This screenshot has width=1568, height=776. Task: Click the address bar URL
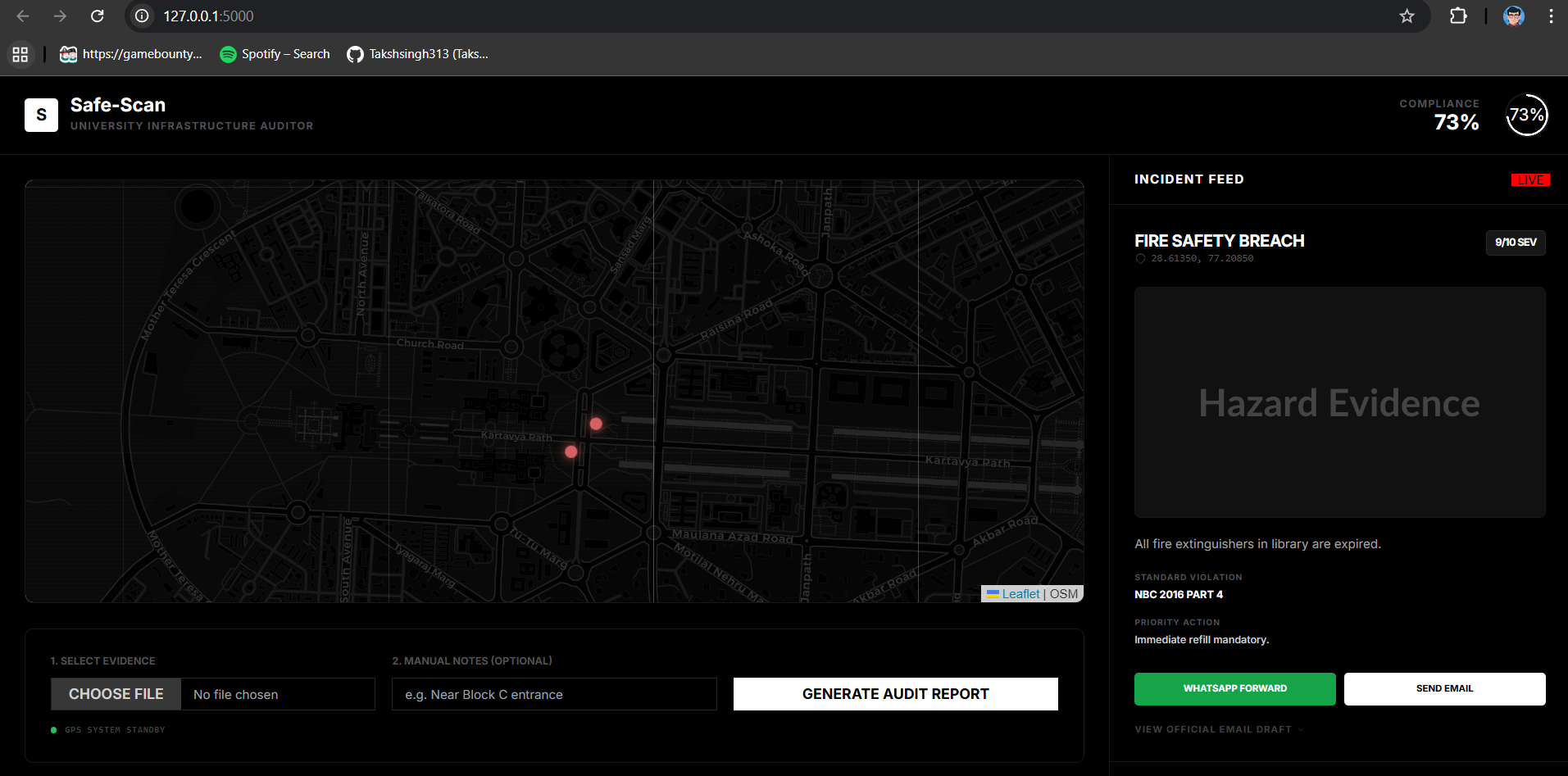(x=208, y=16)
